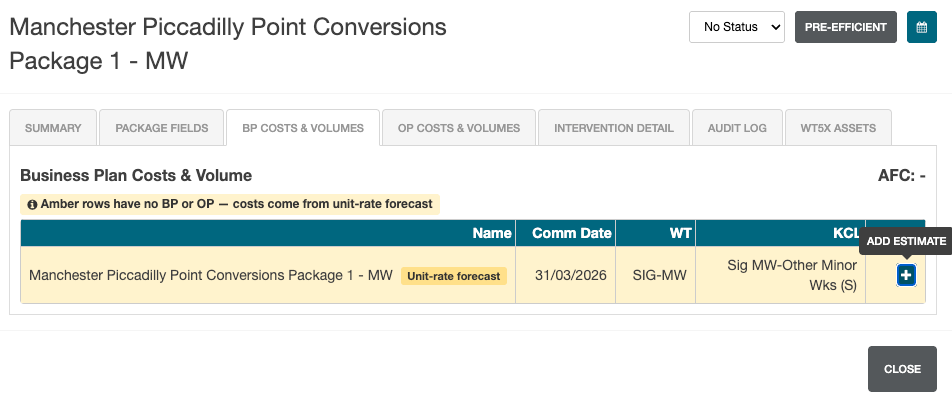
Task: Click the KCL column header
Action: tap(781, 233)
